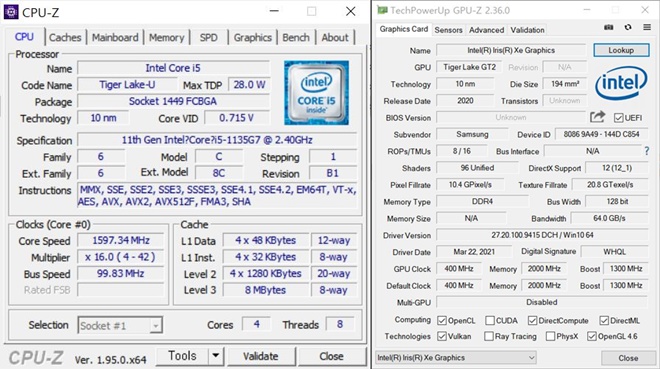Click the Bandwidth value 64.0 GB/s
This screenshot has width=660, height=369.
pos(609,218)
